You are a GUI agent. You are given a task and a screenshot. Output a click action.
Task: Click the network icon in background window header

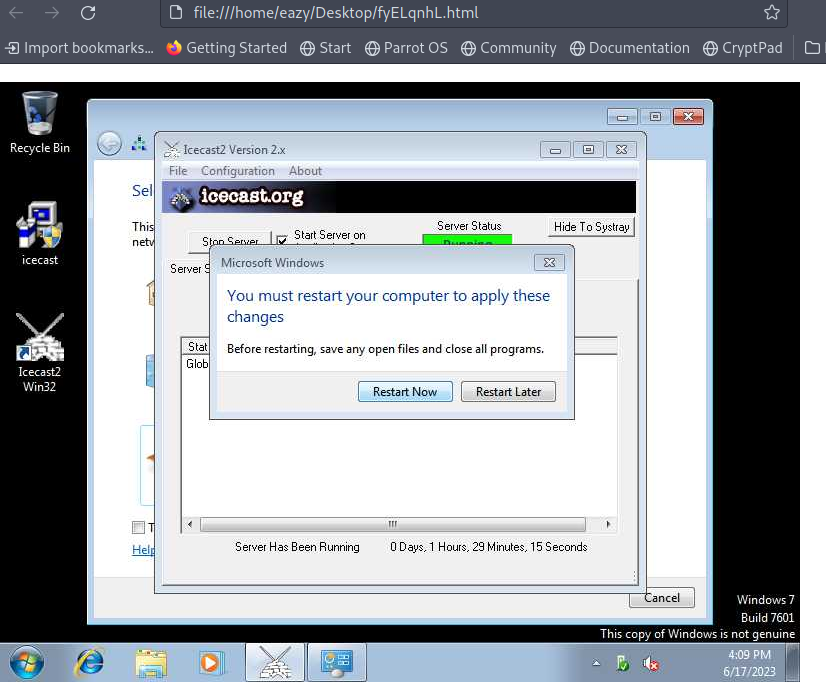coord(139,143)
